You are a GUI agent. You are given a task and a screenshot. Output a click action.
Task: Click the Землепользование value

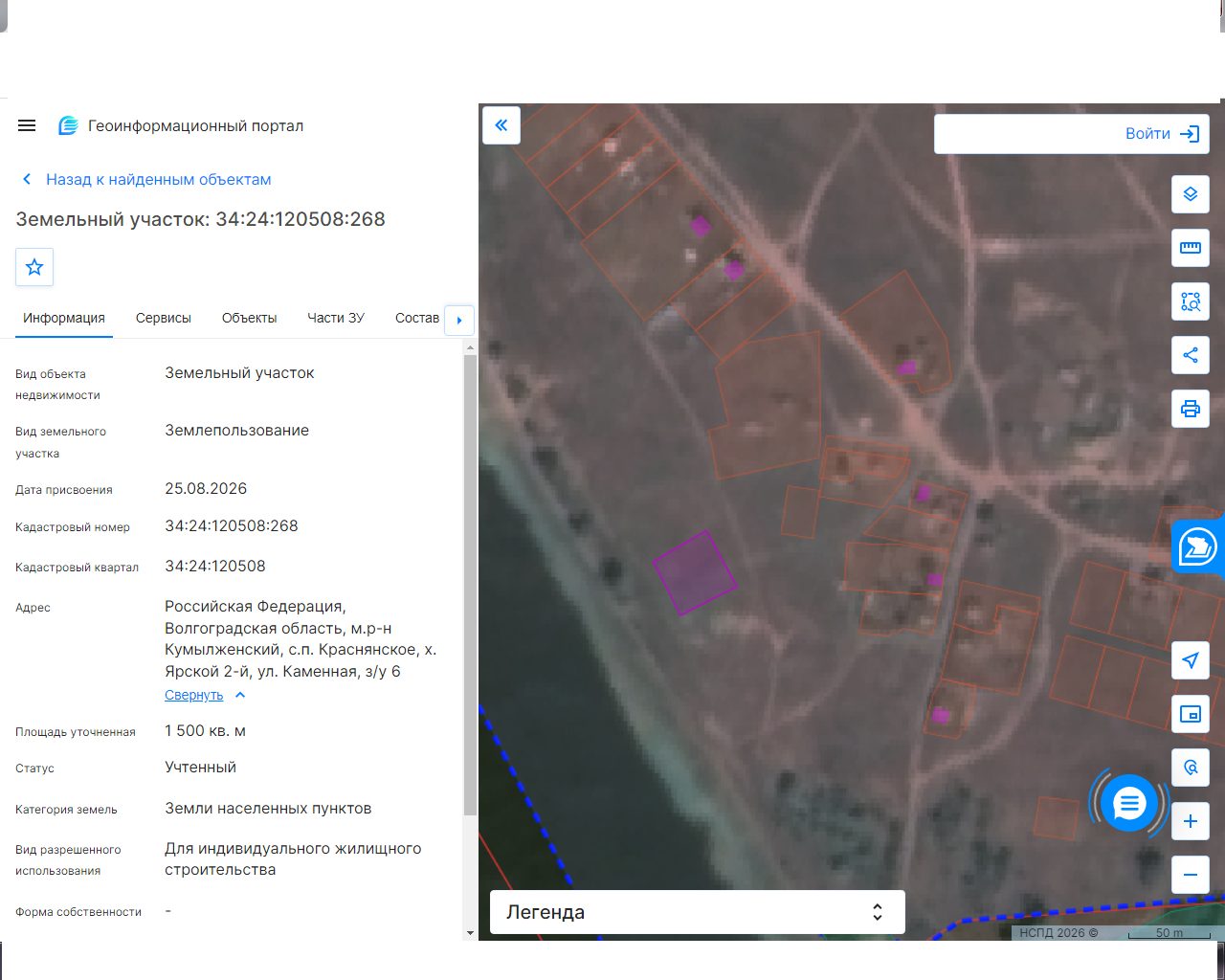click(236, 431)
